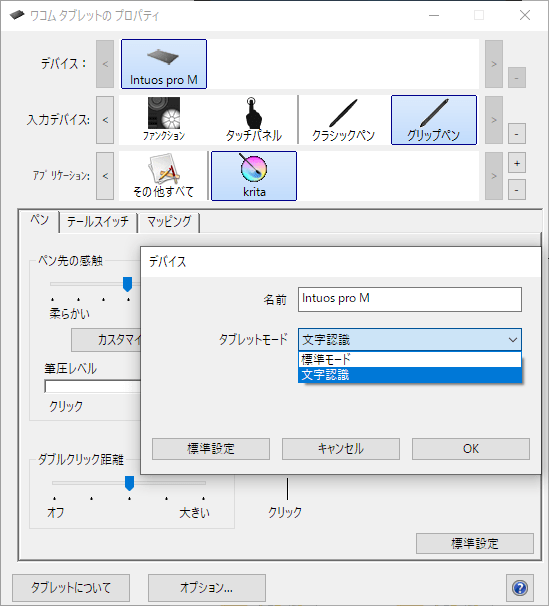Screen dimensions: 549x606
Task: Switch to the マッピング tab
Action: coord(169,222)
